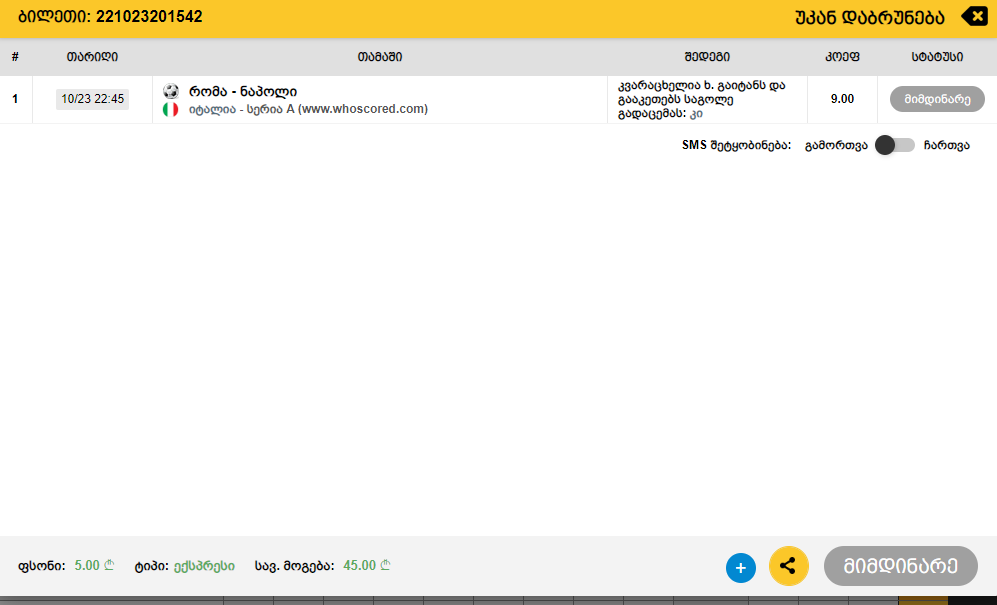Image resolution: width=997 pixels, height=605 pixels.
Task: Click the blue plus button
Action: coord(741,567)
